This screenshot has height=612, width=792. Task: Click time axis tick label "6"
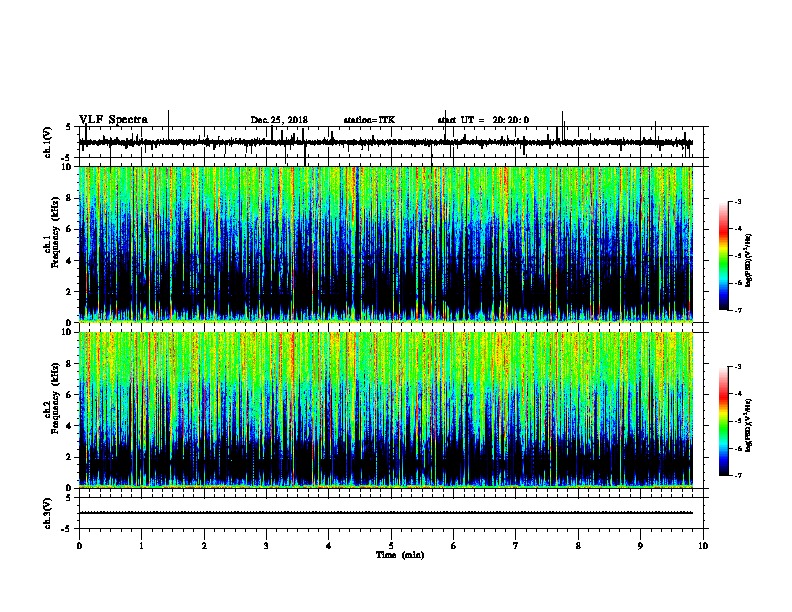click(x=454, y=546)
